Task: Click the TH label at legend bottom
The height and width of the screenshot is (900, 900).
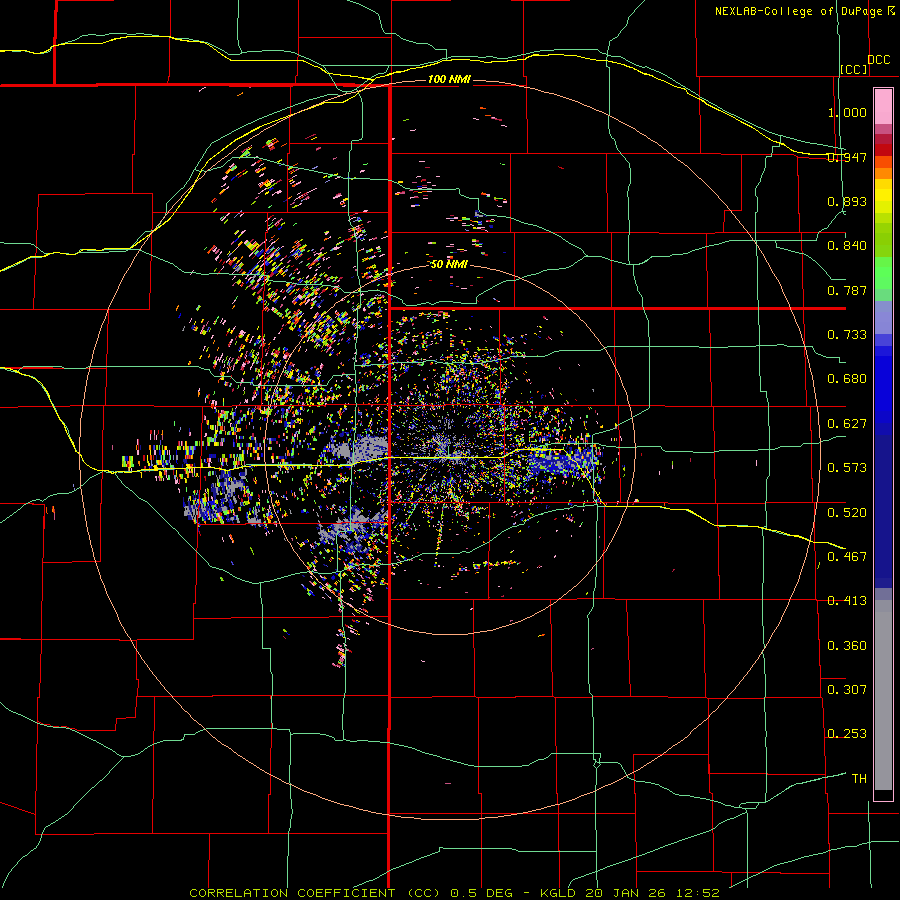Action: click(x=859, y=779)
